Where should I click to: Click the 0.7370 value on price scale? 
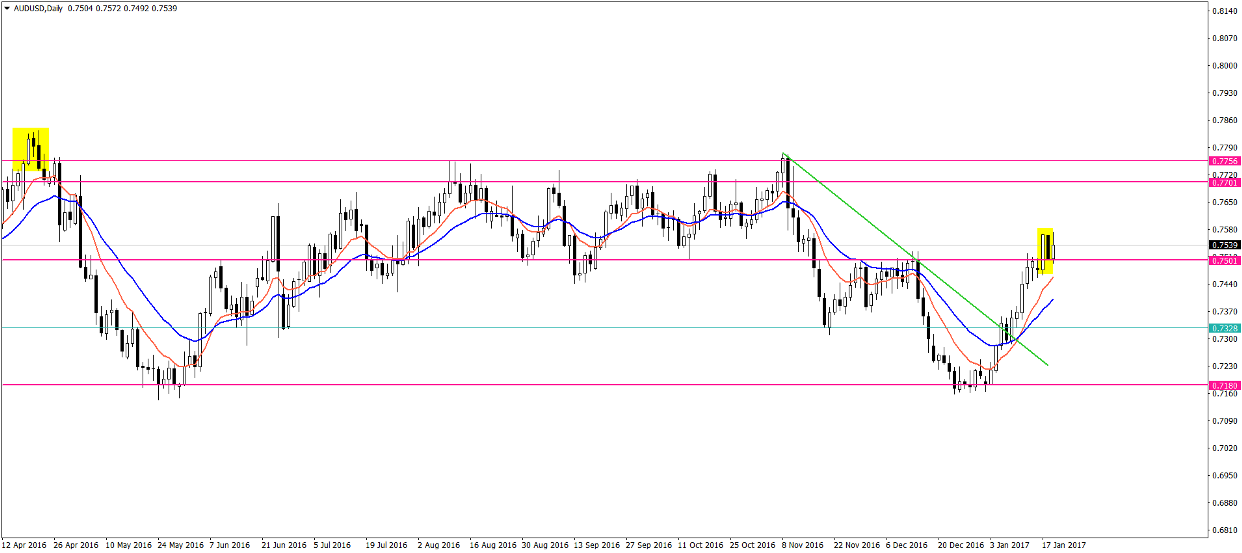click(1225, 311)
